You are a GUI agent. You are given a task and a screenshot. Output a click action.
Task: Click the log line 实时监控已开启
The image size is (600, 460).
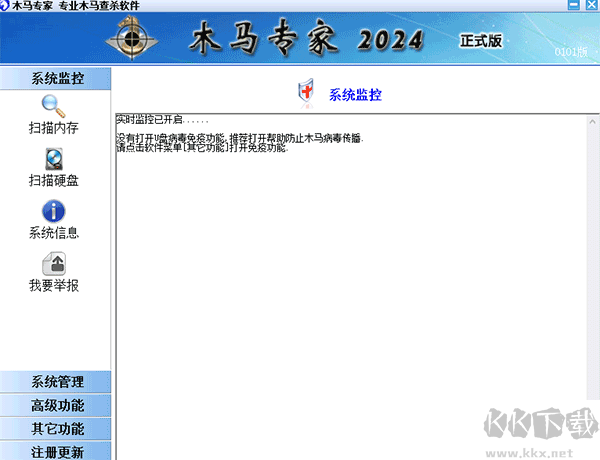162,119
